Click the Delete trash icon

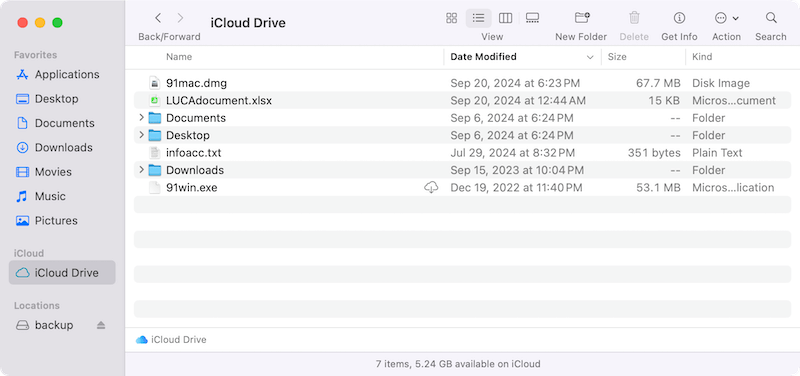point(634,18)
